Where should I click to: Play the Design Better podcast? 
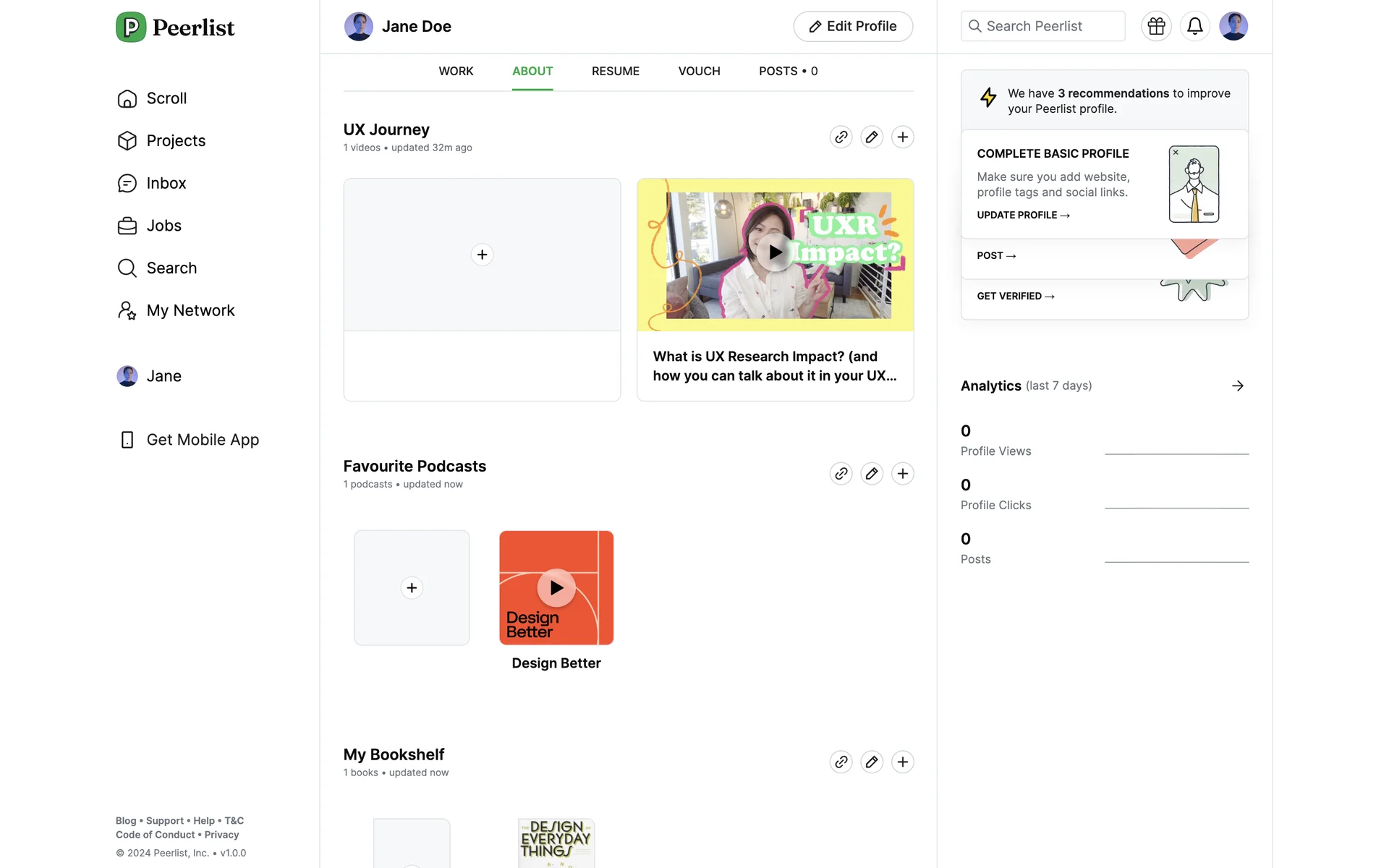click(x=556, y=587)
